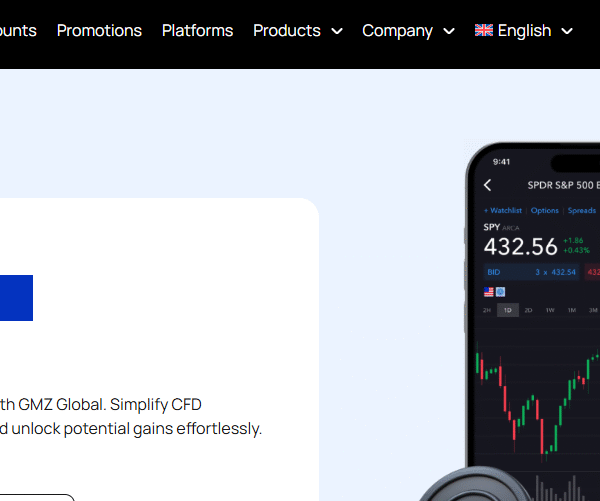Switch to the 2H timeframe
This screenshot has width=600, height=501.
(x=487, y=310)
